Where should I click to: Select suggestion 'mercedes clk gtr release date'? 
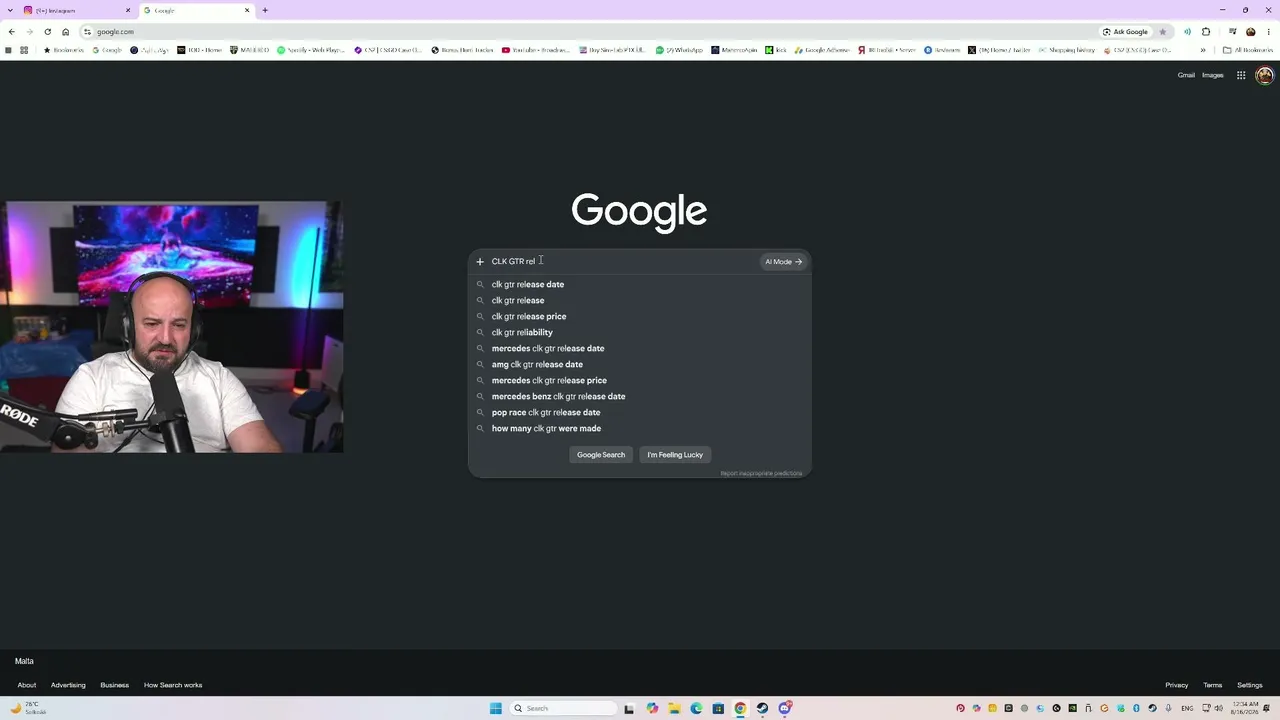pyautogui.click(x=640, y=349)
